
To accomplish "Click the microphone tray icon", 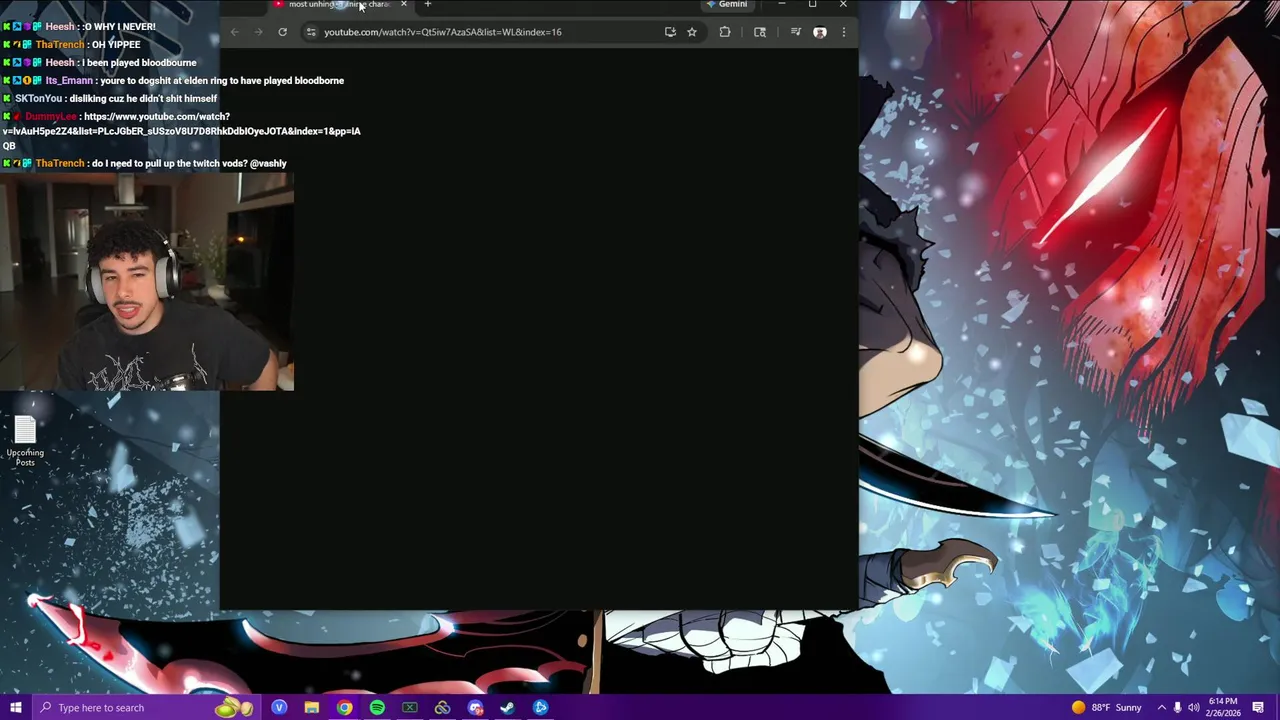I will coord(1177,708).
